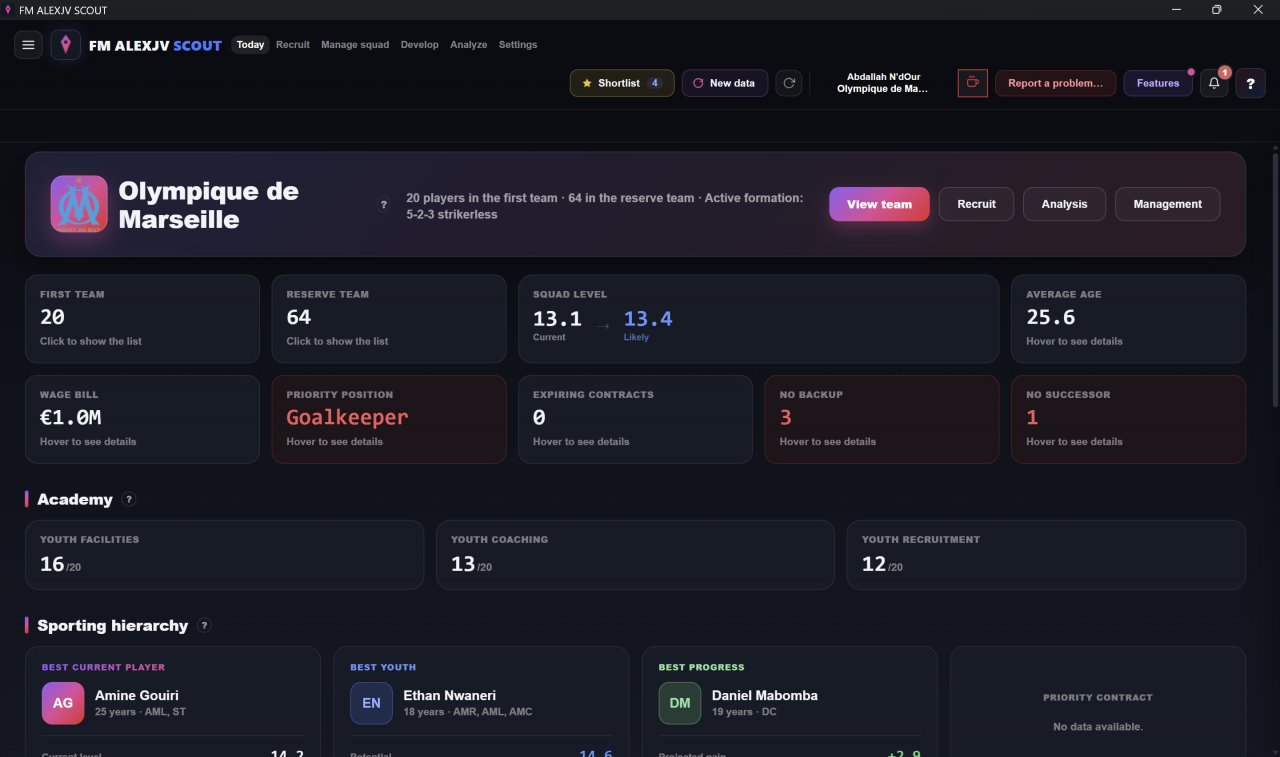Click the New data button

click(x=725, y=83)
